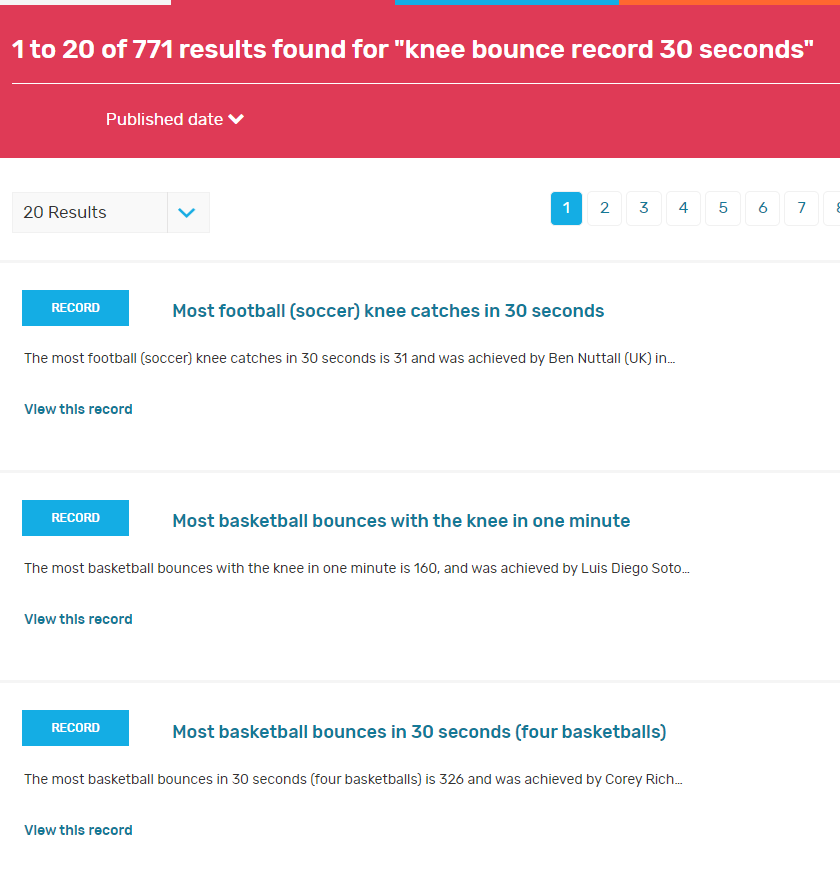Select the 160 bounces description text
The image size is (840, 880).
click(x=357, y=568)
